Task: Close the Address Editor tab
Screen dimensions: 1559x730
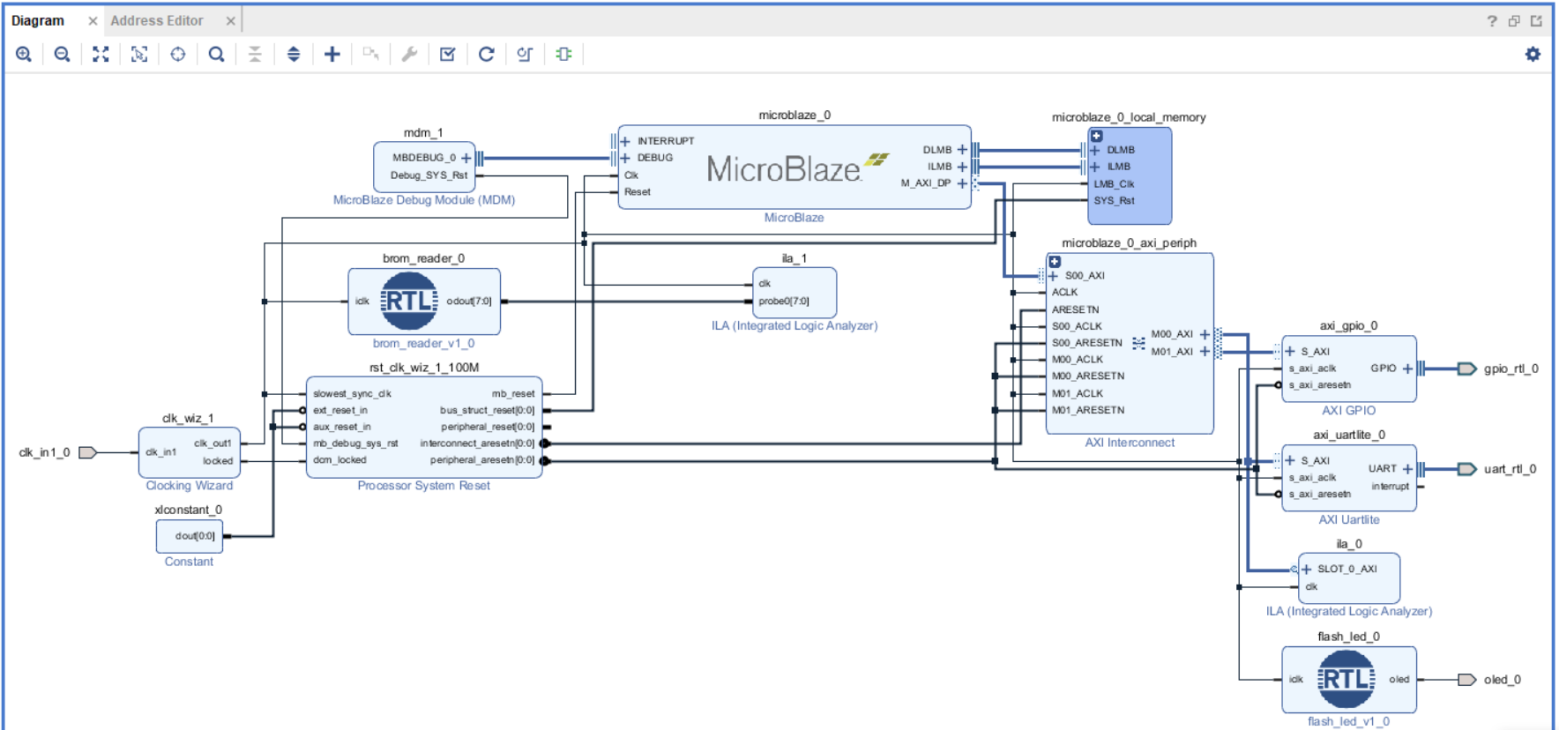Action: [231, 21]
